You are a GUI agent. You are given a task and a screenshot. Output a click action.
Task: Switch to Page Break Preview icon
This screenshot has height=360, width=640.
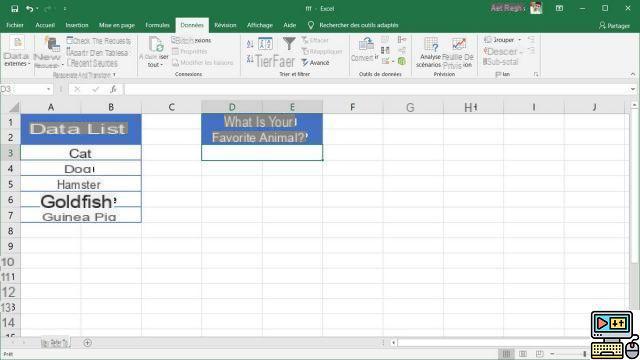tap(540, 354)
